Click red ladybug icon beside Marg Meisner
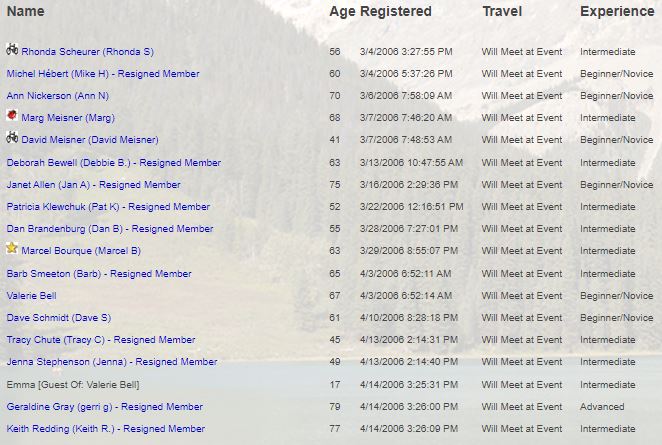Viewport: 662px width, 445px height. (12, 116)
